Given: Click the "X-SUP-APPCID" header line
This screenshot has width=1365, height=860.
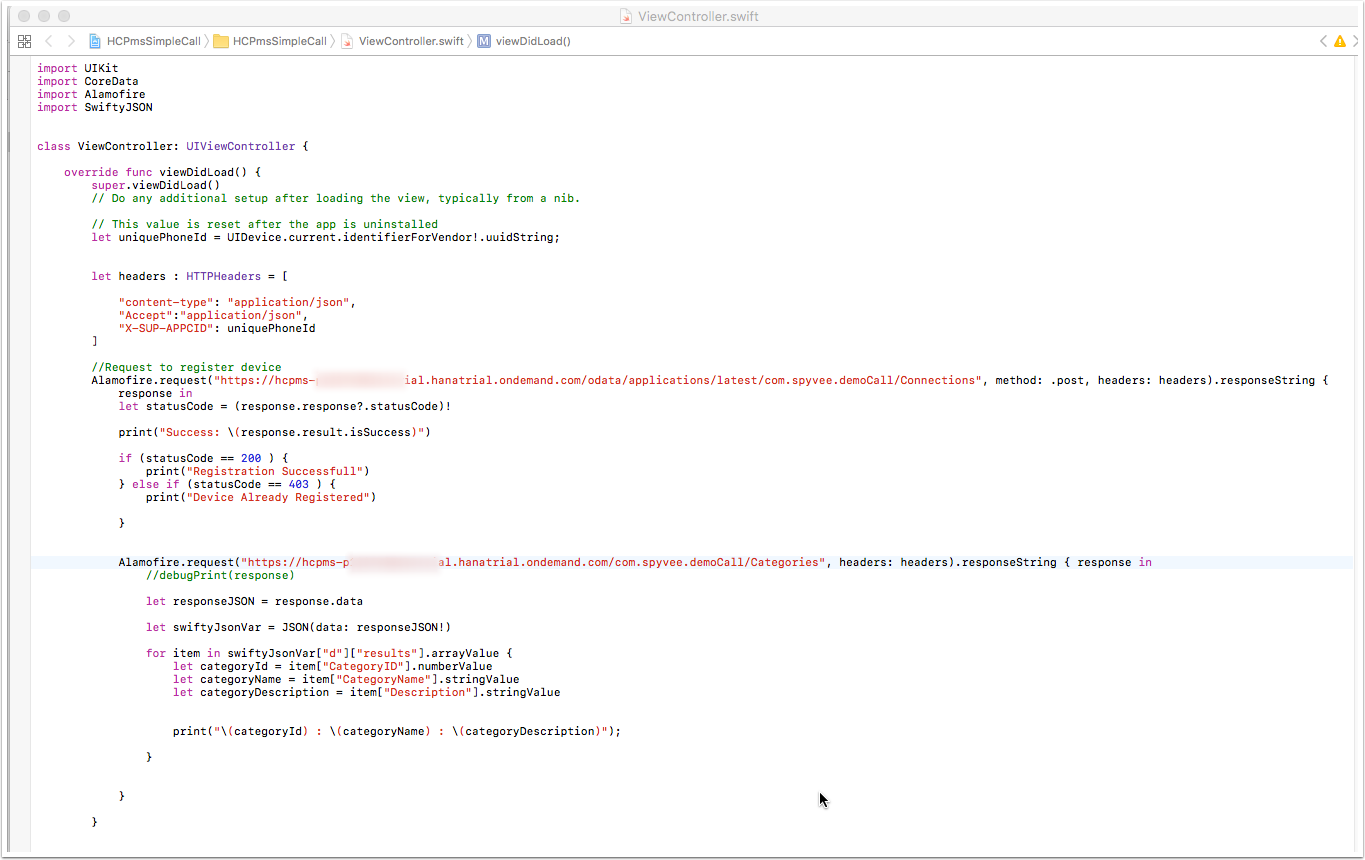Looking at the screenshot, I should (x=217, y=328).
